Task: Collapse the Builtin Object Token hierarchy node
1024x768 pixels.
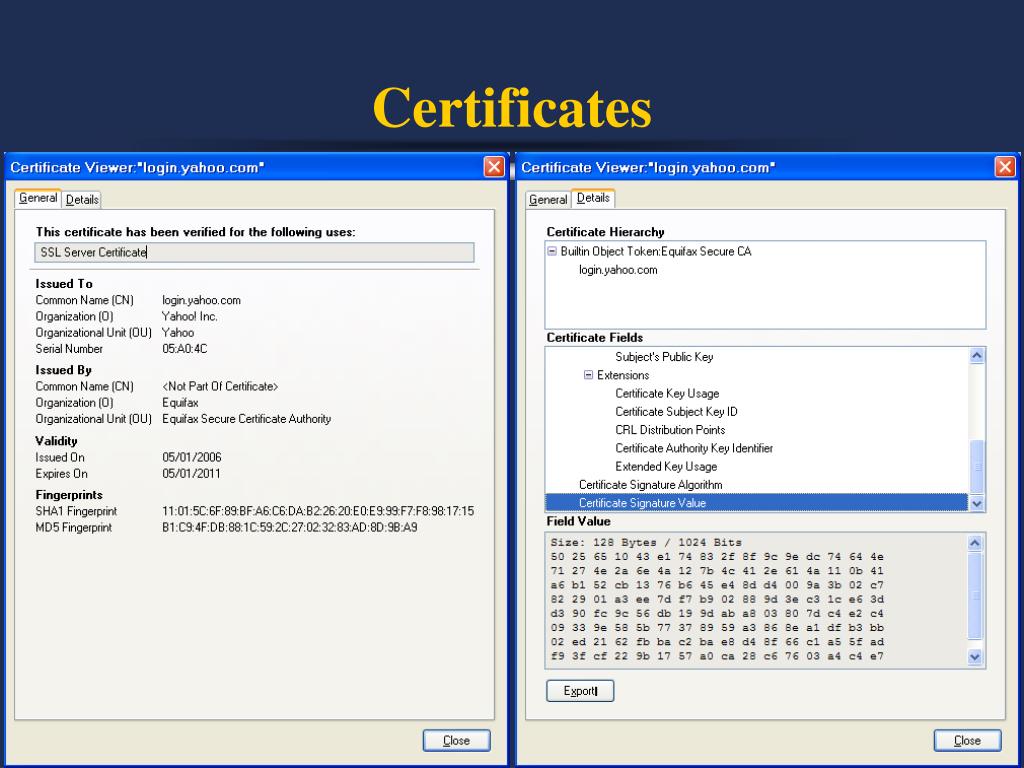Action: (552, 252)
